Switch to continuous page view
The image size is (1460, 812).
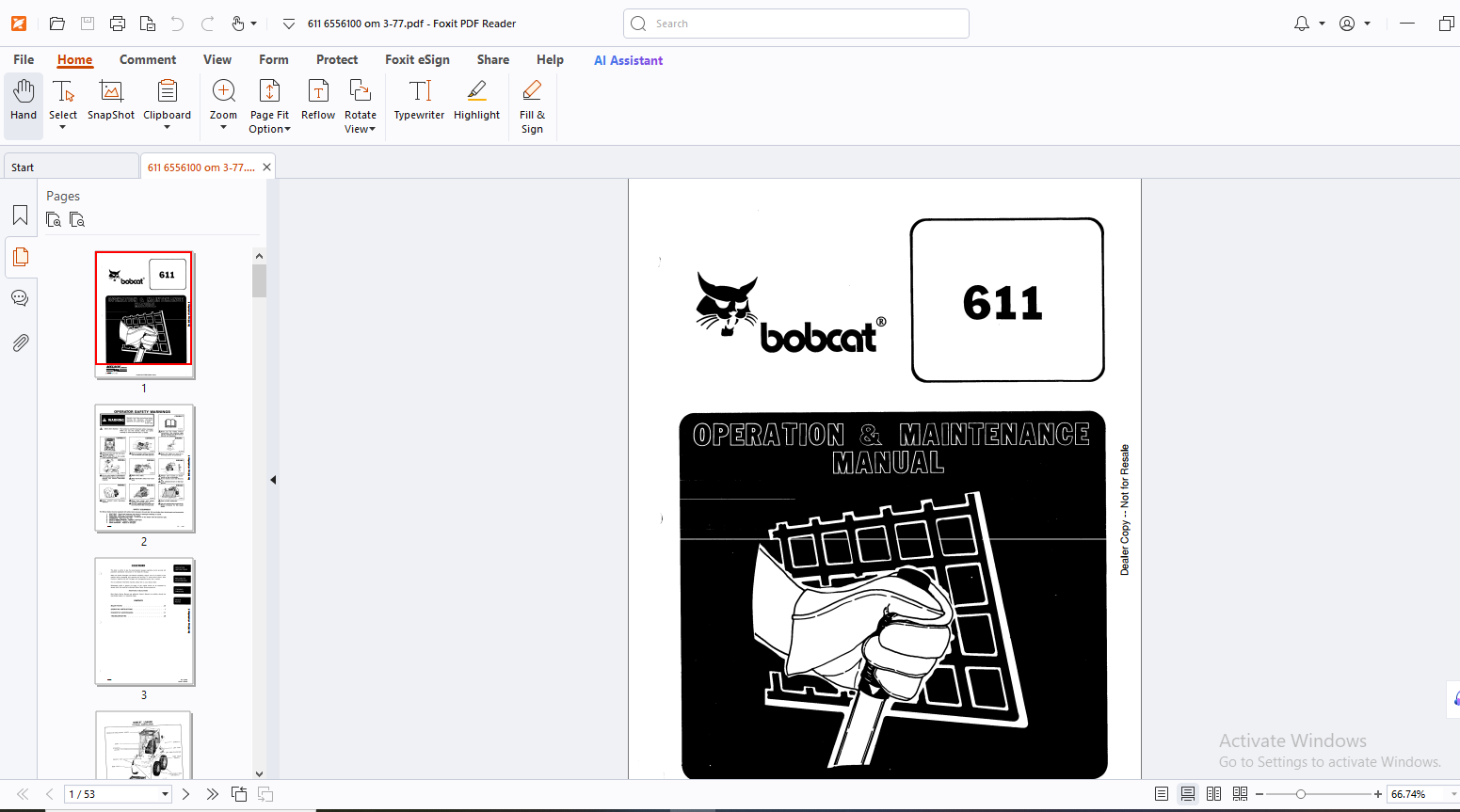click(x=1188, y=794)
